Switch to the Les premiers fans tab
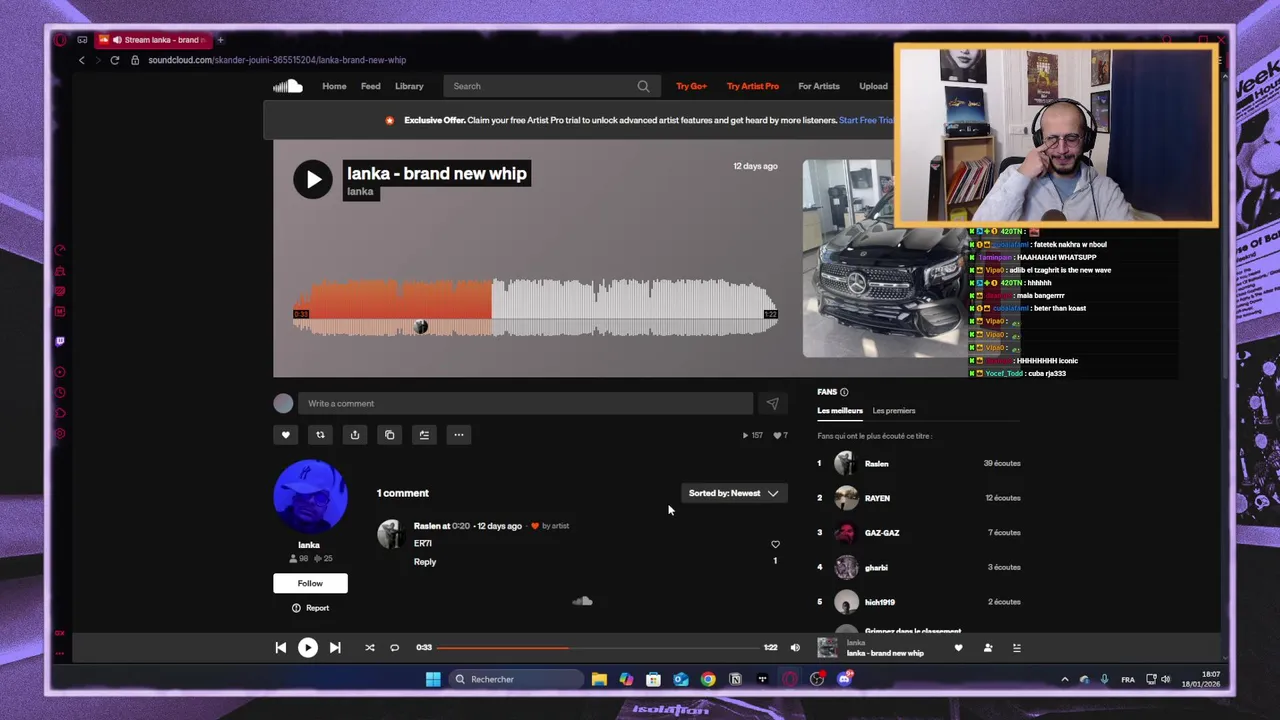Viewport: 1280px width, 720px height. click(894, 411)
